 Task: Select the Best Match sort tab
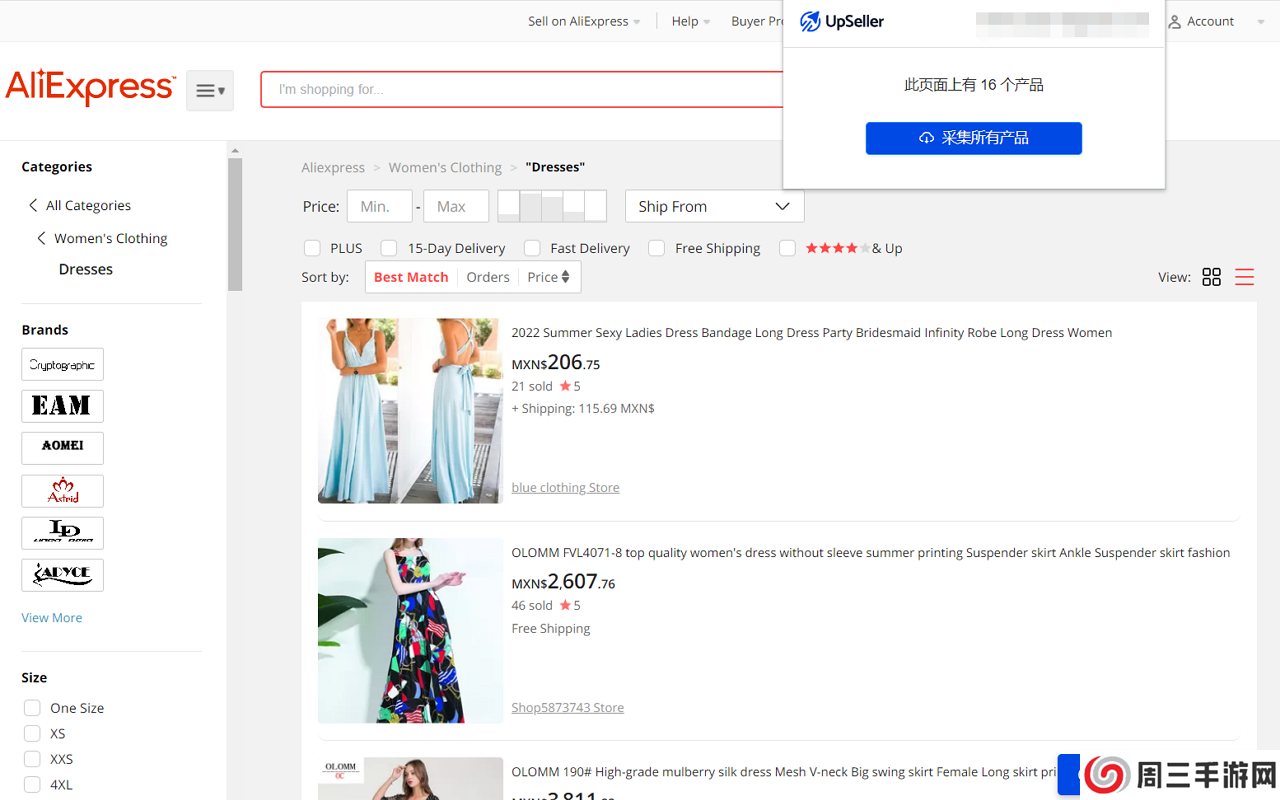click(411, 276)
